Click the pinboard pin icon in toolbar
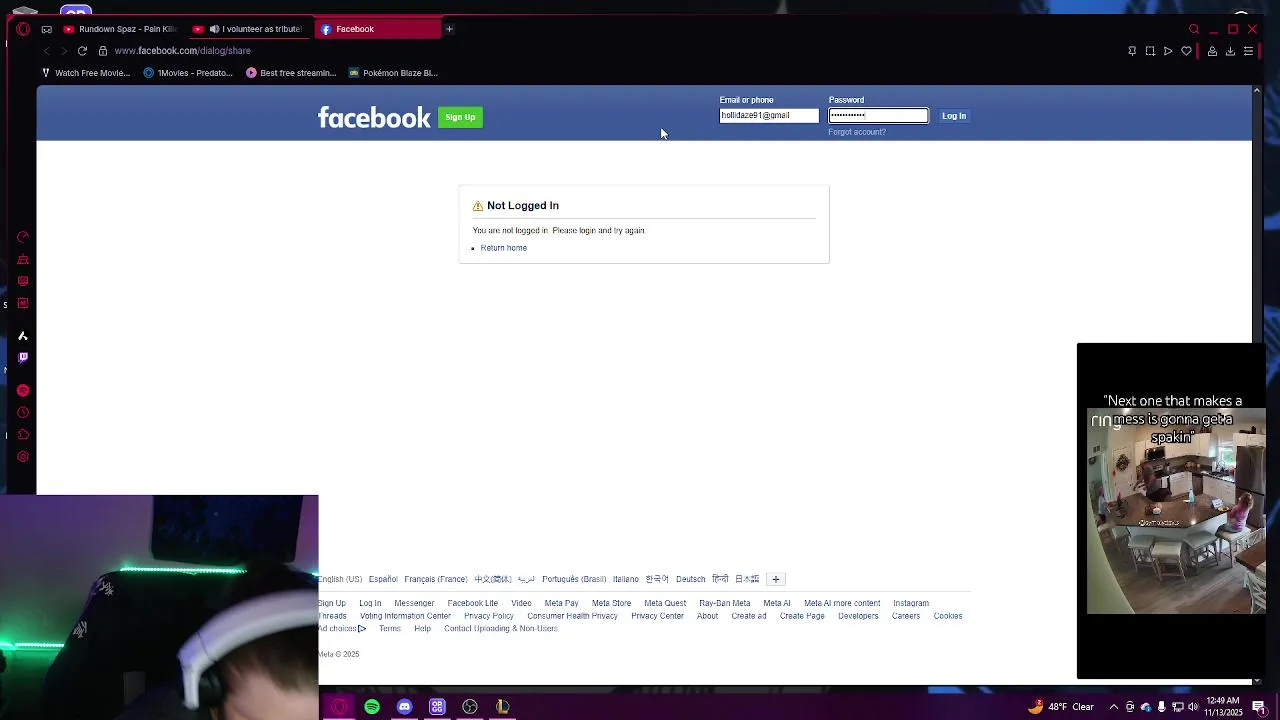 pyautogui.click(x=1132, y=51)
